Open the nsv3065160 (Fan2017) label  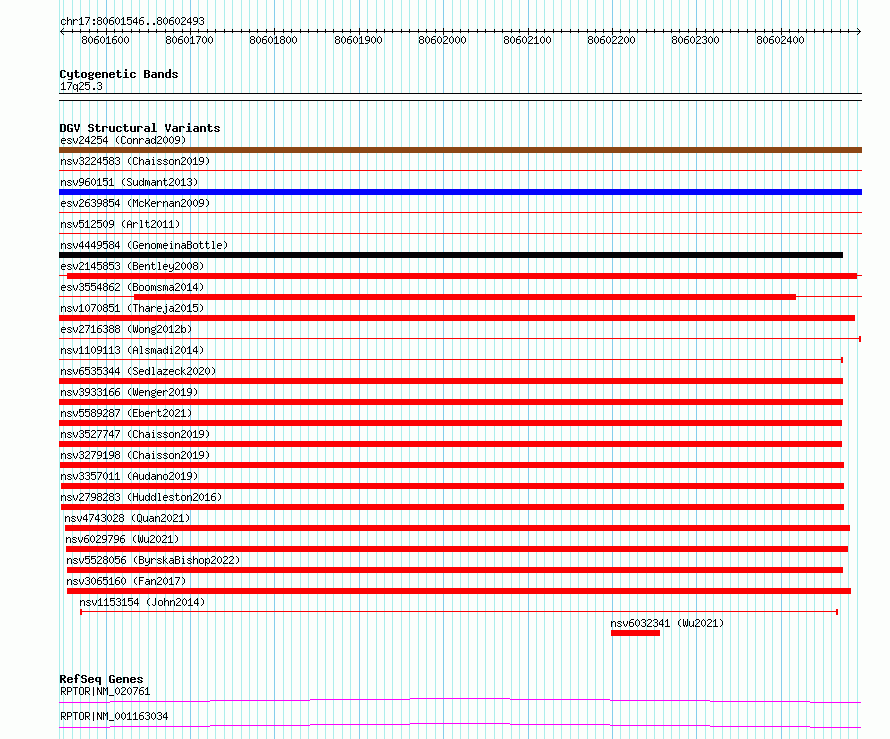click(x=126, y=581)
